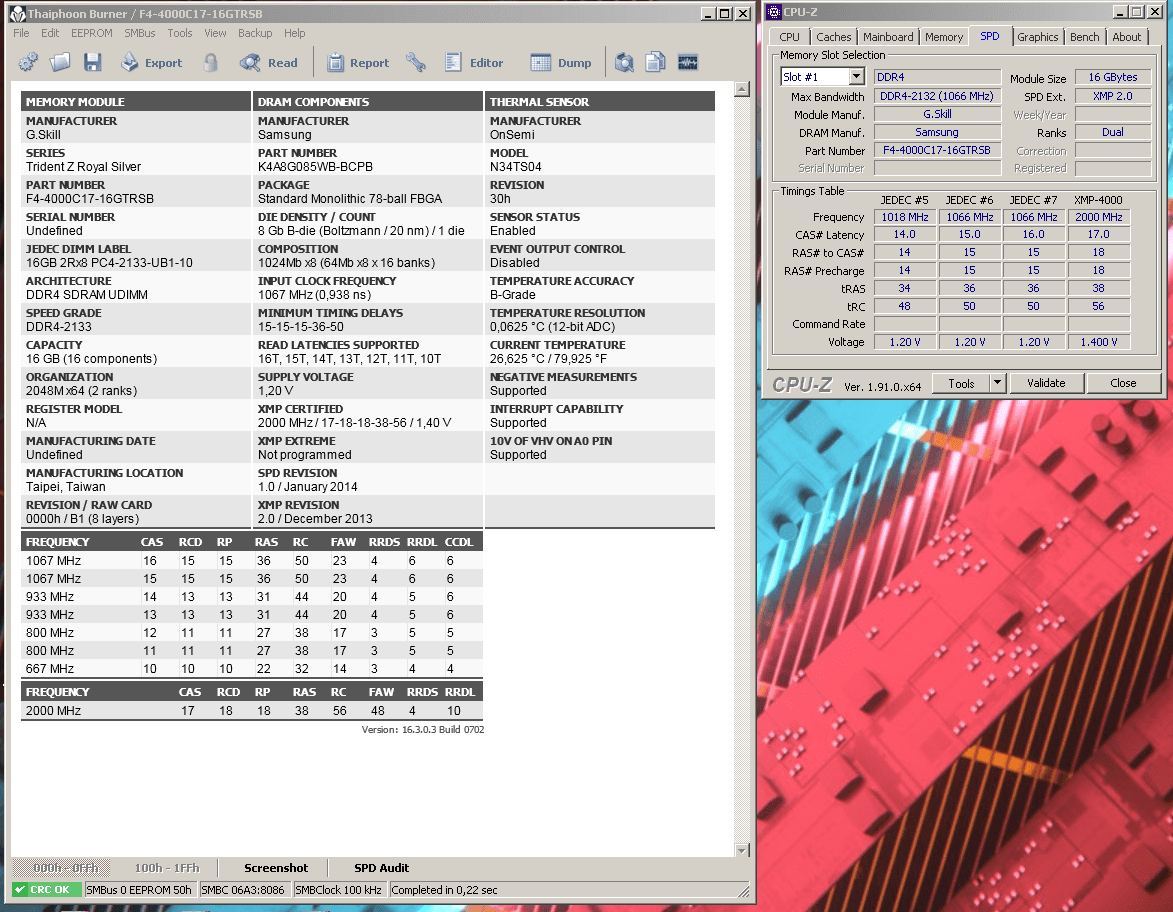This screenshot has width=1173, height=912.
Task: Click the Module Size 16 GBytes field
Action: click(1112, 78)
